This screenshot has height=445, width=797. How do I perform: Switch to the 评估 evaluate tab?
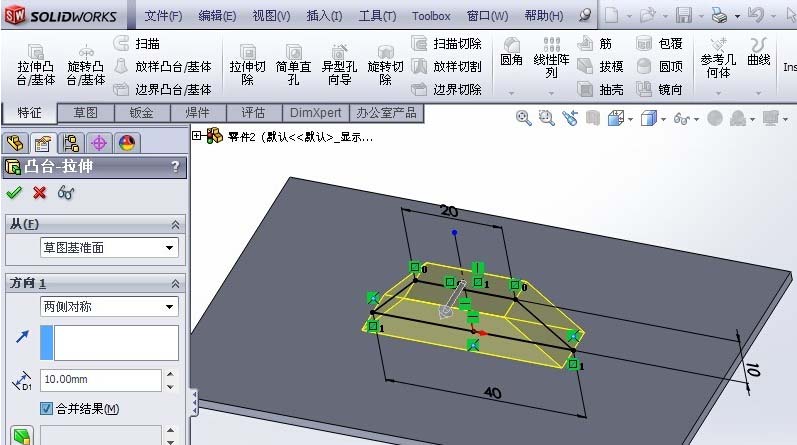[x=253, y=112]
